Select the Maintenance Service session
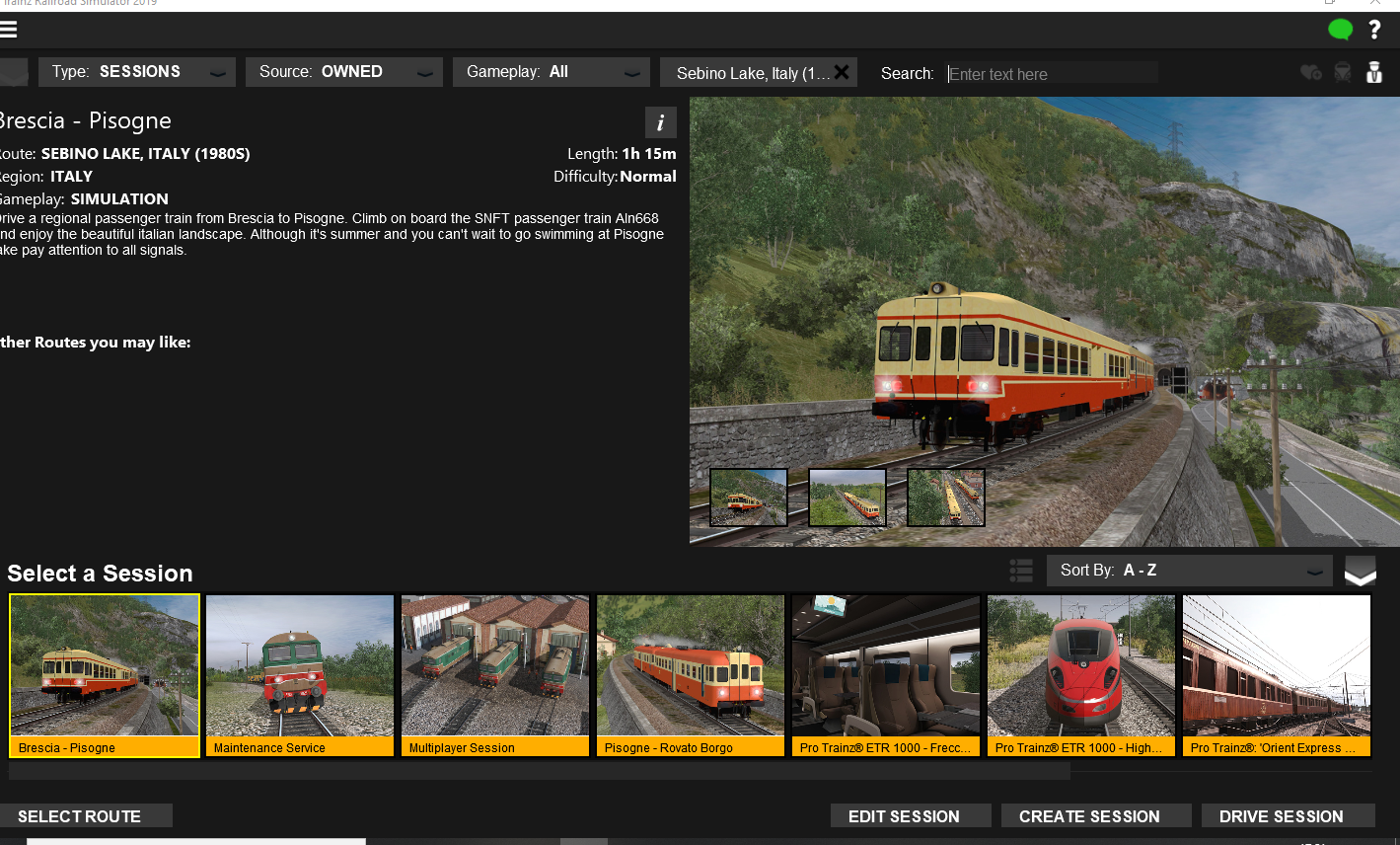This screenshot has width=1400, height=845. click(300, 675)
